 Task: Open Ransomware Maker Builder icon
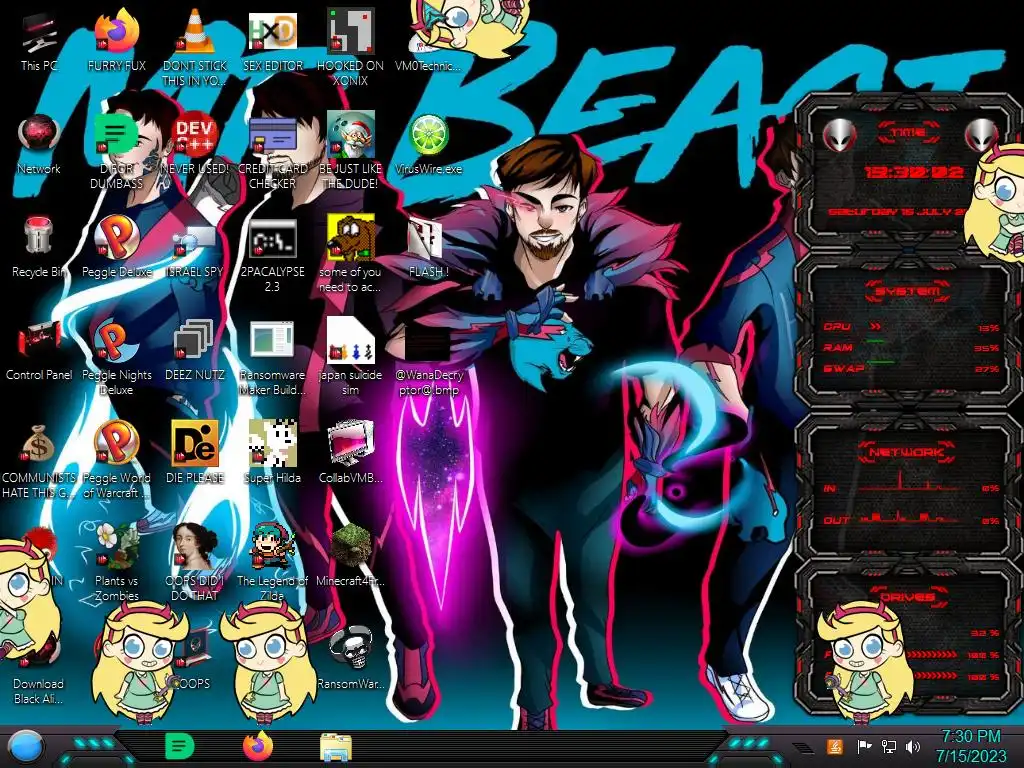[272, 357]
